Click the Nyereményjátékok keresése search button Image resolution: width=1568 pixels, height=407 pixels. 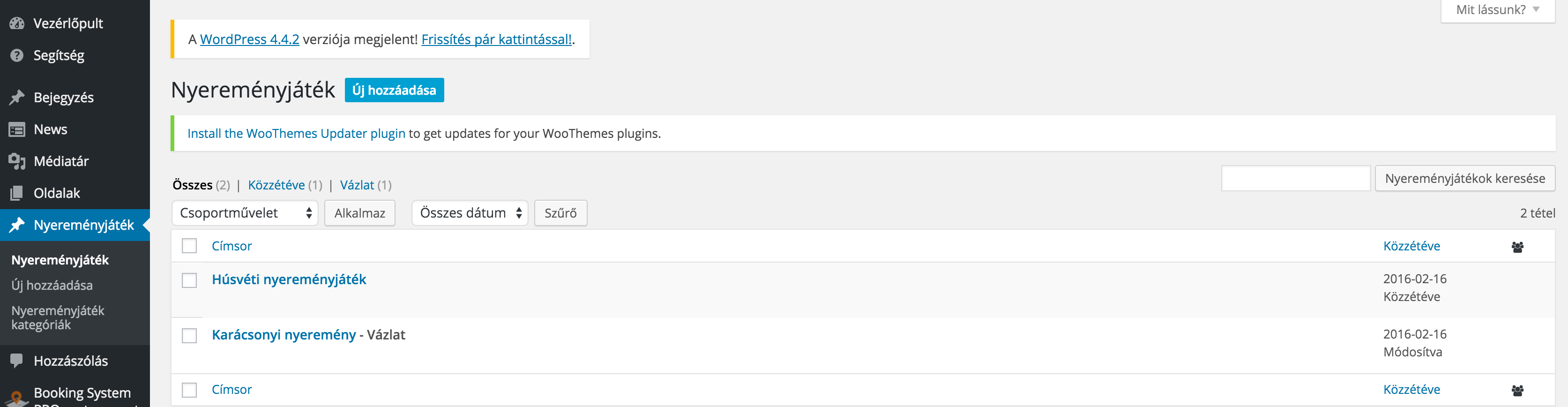tap(1464, 179)
